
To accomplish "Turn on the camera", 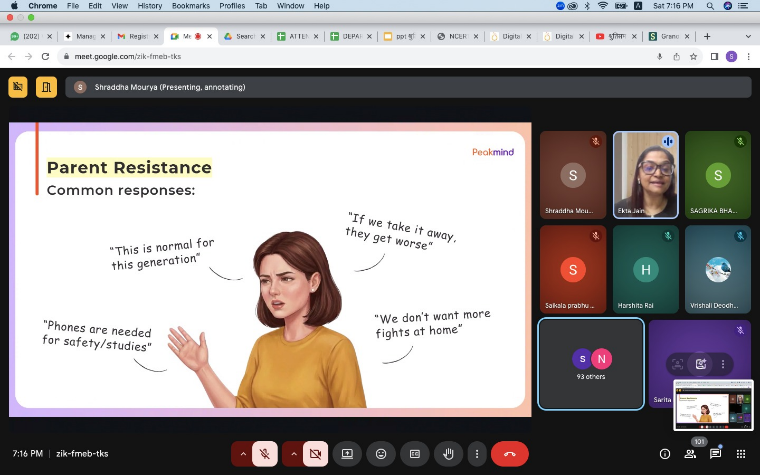I will 315,453.
